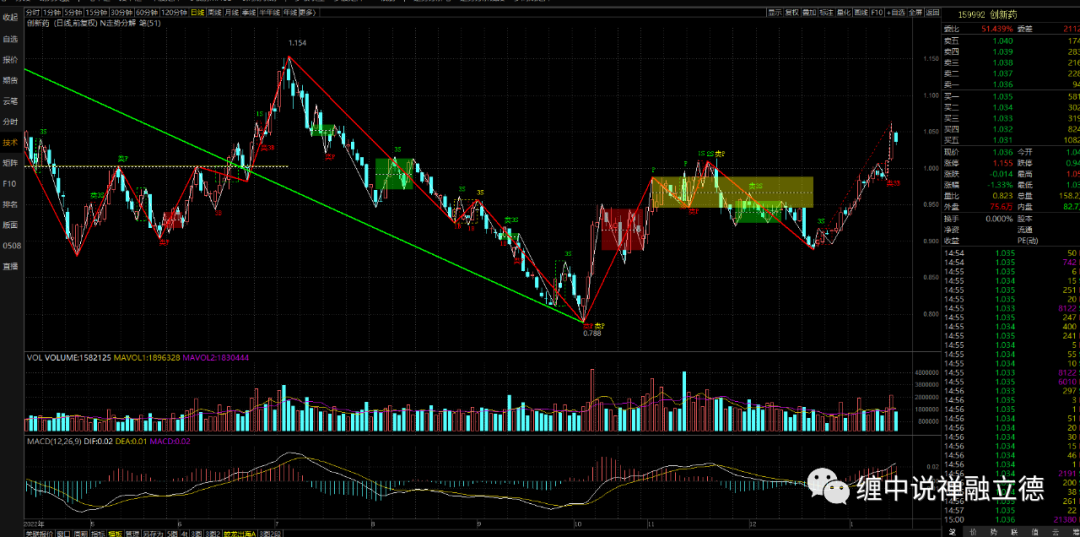Open F10 in the left sidebar
This screenshot has width=1080, height=537.
point(10,184)
